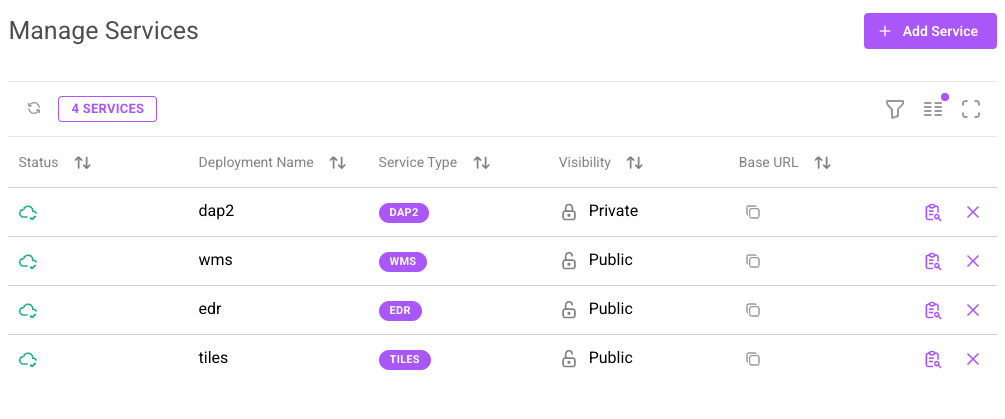
Task: Sort by Visibility column arrows
Action: click(634, 163)
